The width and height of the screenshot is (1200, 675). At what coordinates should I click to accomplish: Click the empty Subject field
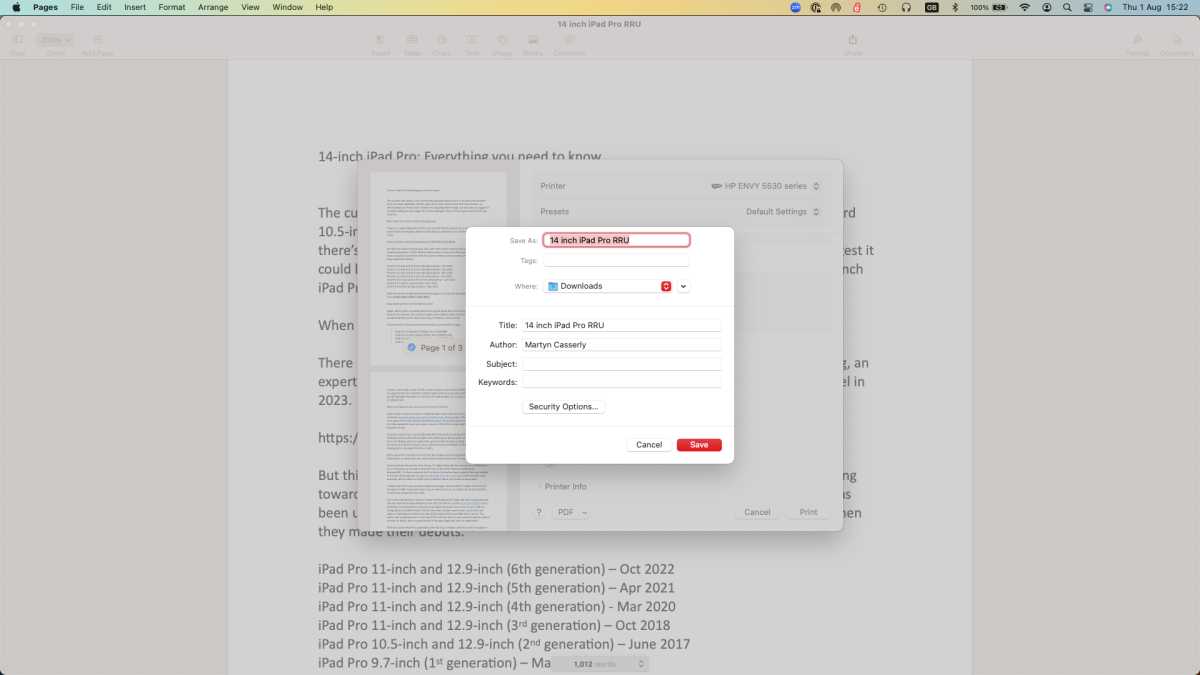coord(621,364)
